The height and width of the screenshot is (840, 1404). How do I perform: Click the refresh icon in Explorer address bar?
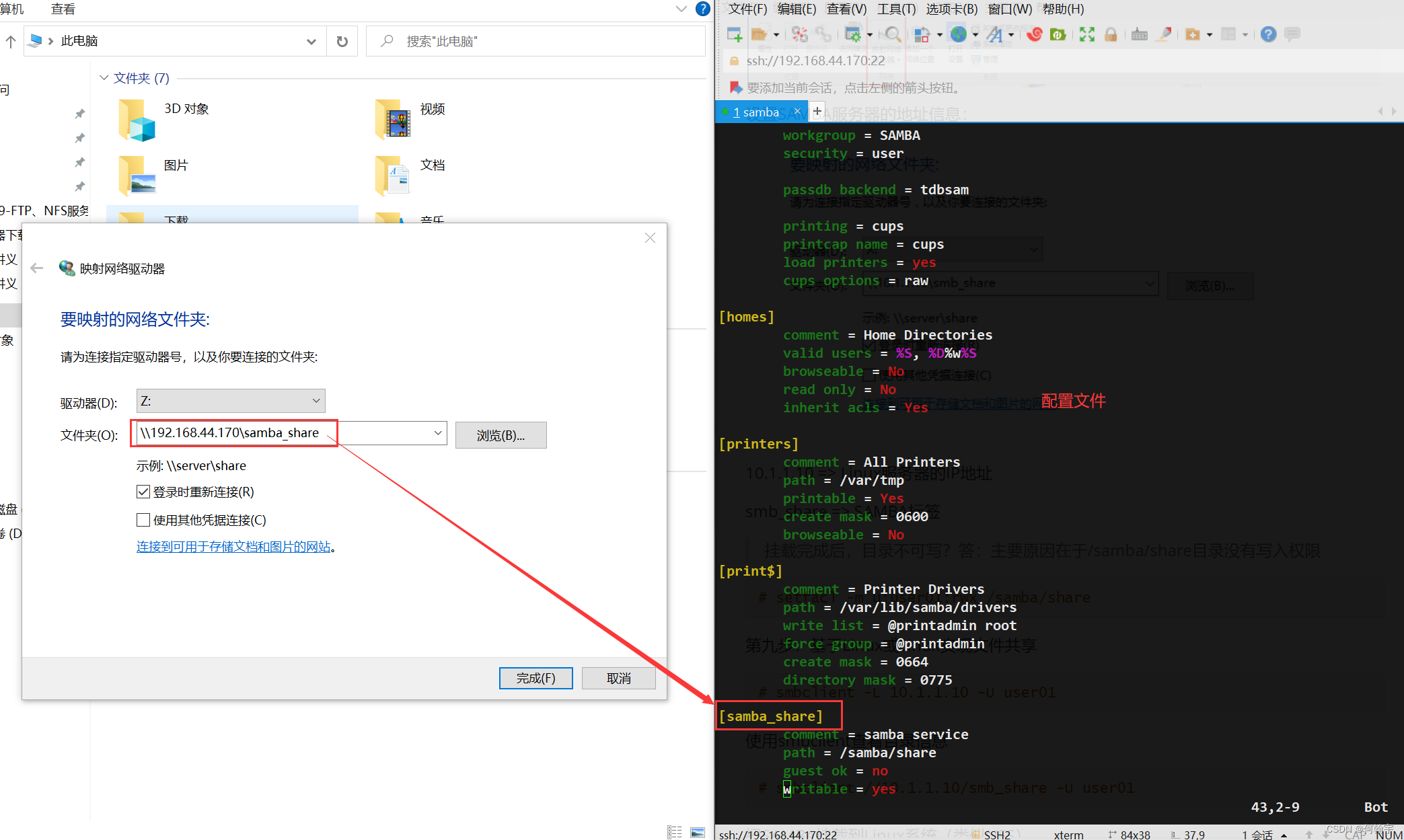(342, 41)
